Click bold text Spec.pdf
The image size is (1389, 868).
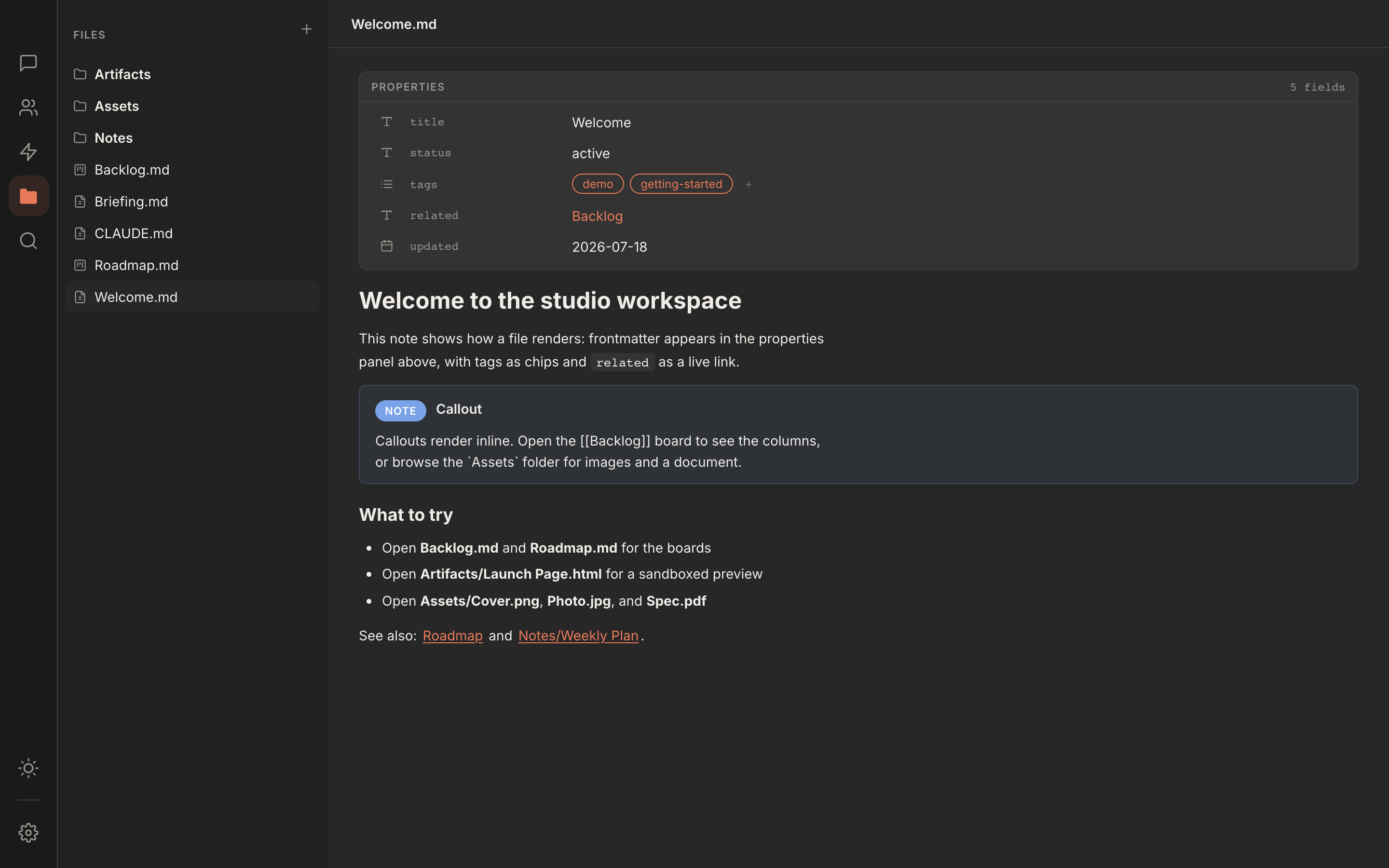point(676,601)
